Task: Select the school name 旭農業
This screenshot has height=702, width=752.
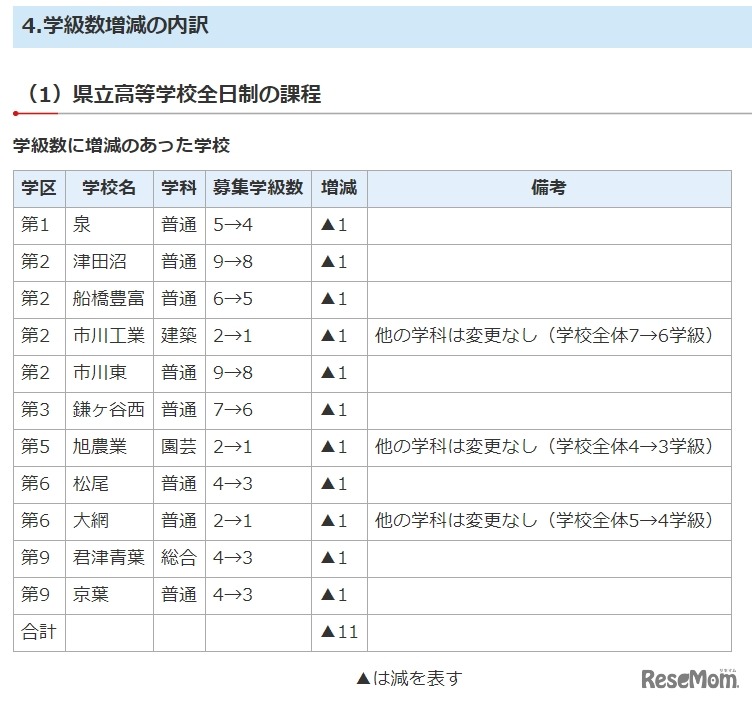Action: click(100, 446)
